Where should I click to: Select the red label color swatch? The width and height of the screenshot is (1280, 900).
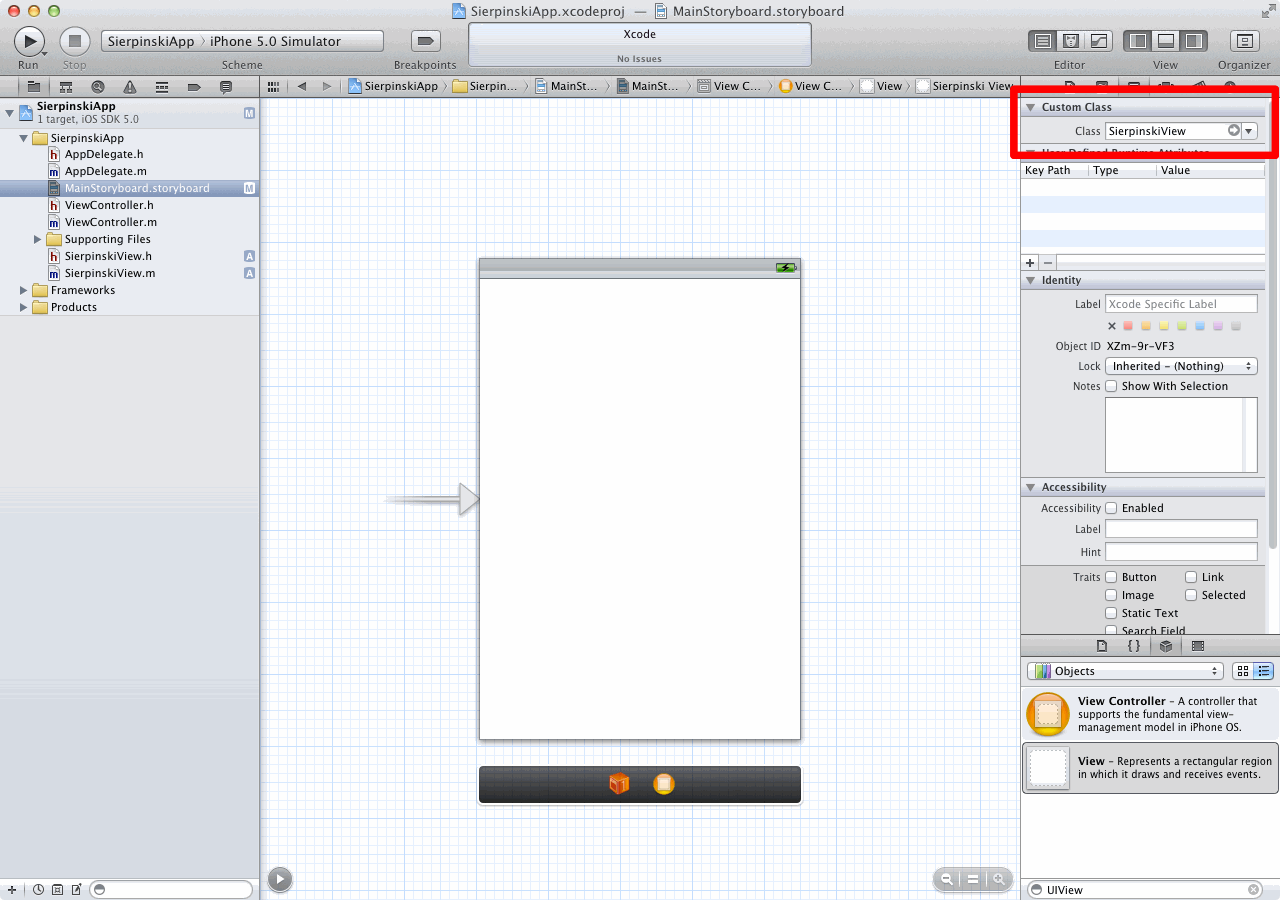(x=1128, y=326)
